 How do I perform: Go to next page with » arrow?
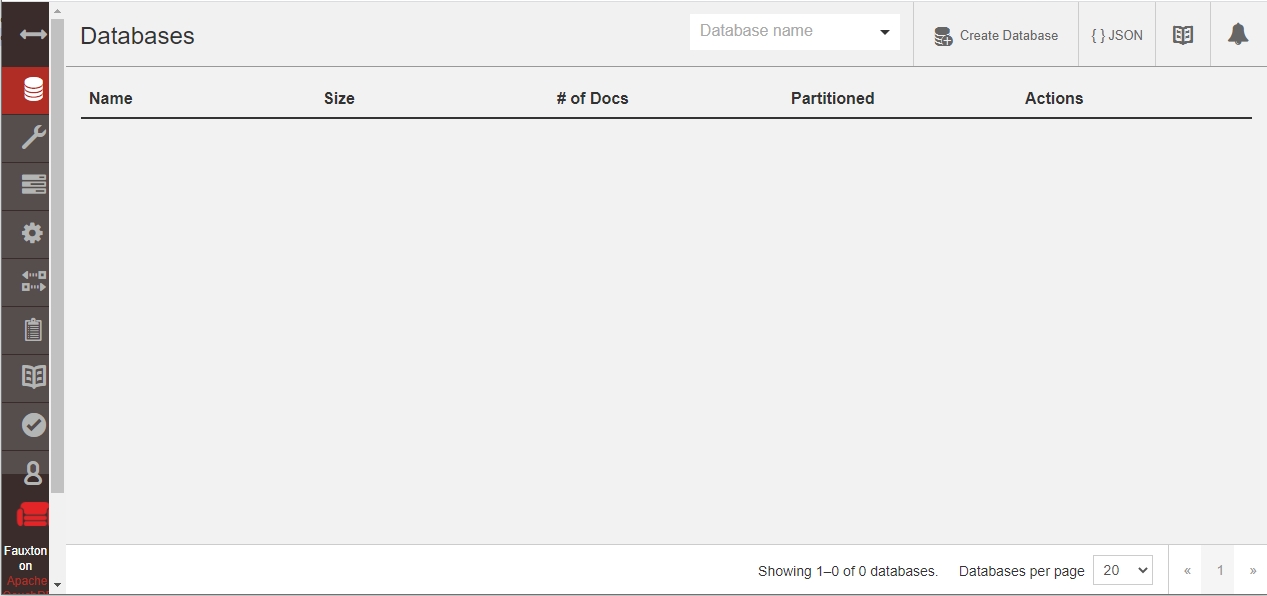tap(1252, 571)
